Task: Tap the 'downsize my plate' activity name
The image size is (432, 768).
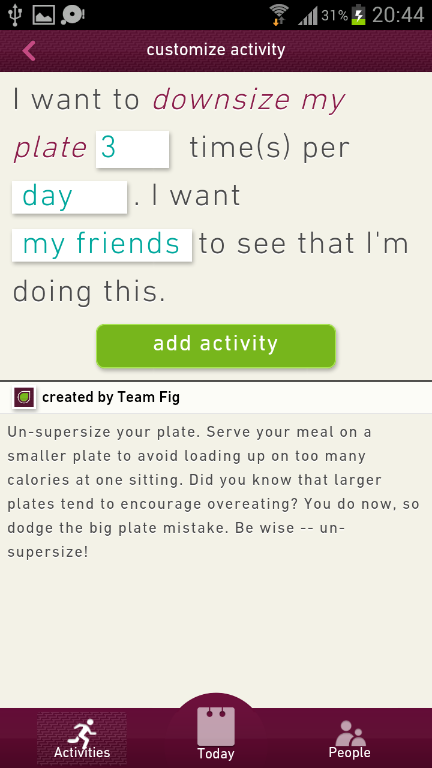Action: [x=179, y=124]
